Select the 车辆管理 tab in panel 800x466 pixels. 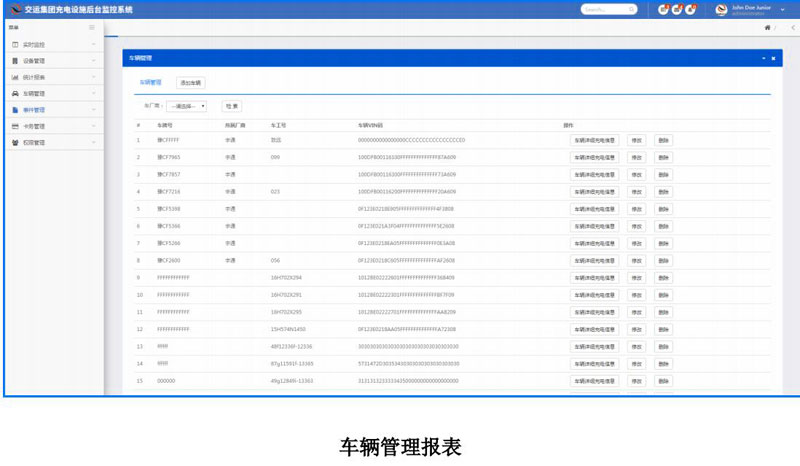pyautogui.click(x=150, y=83)
